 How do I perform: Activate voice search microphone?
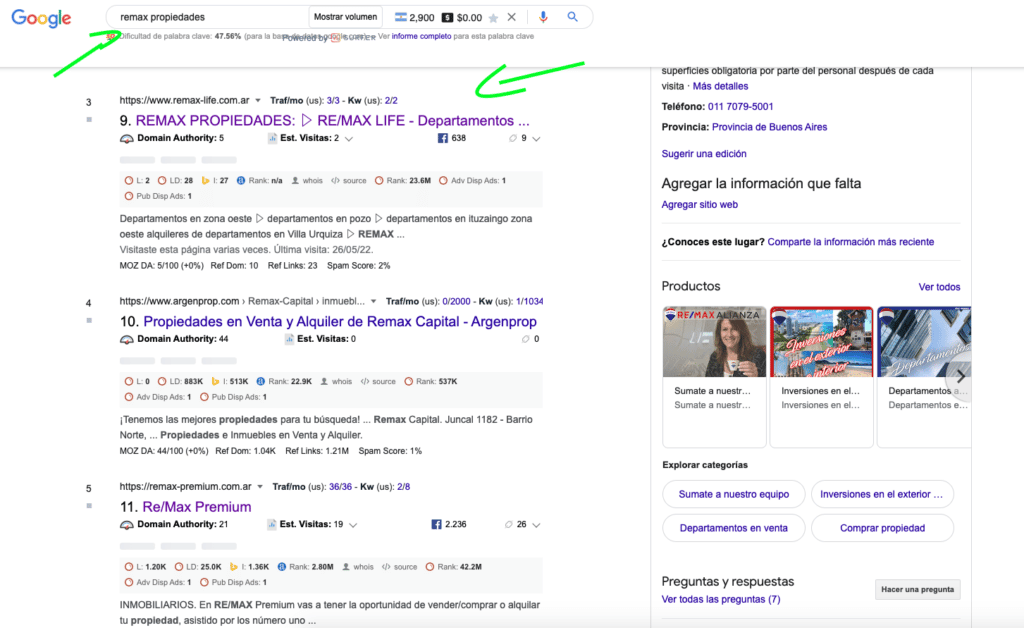click(x=543, y=17)
